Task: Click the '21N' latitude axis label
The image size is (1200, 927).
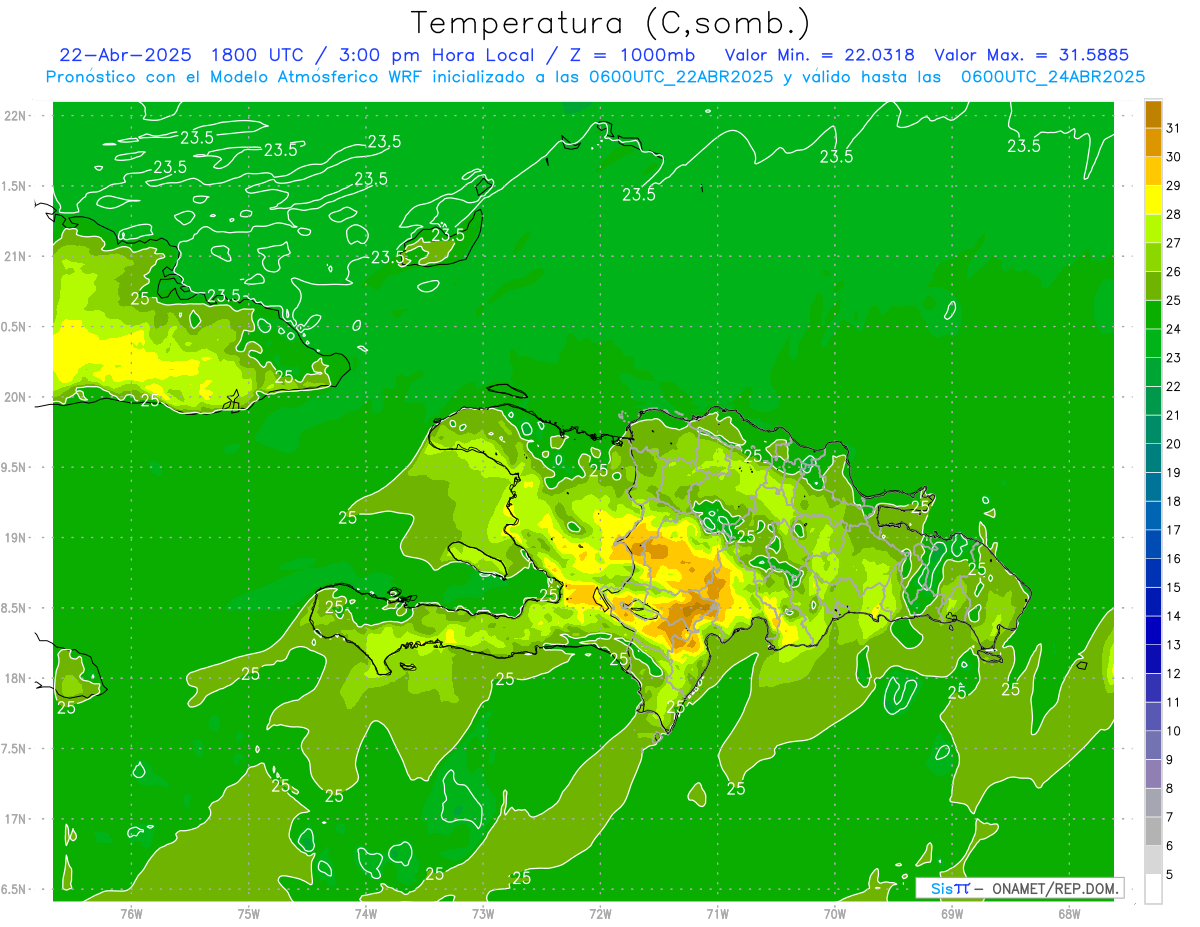Action: [14, 256]
